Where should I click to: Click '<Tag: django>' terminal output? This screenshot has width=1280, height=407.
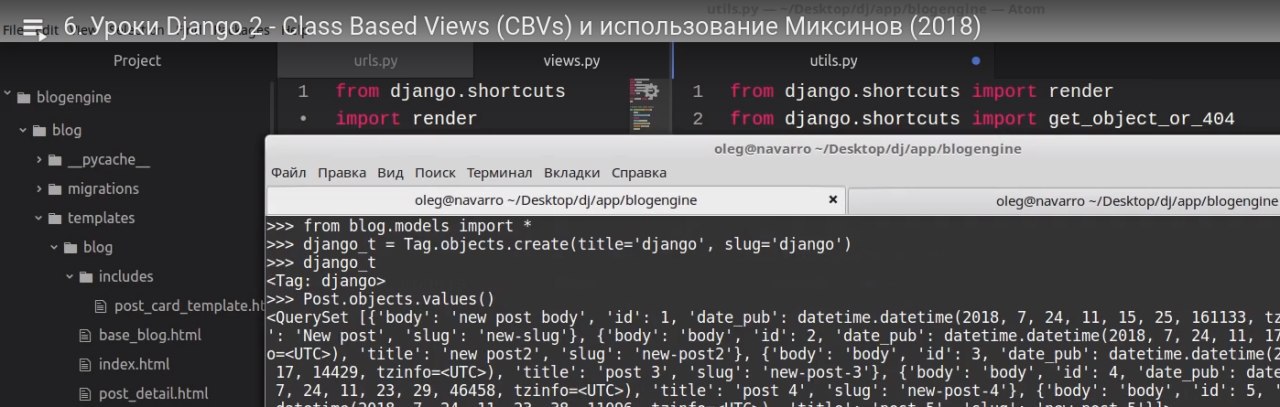pos(325,281)
